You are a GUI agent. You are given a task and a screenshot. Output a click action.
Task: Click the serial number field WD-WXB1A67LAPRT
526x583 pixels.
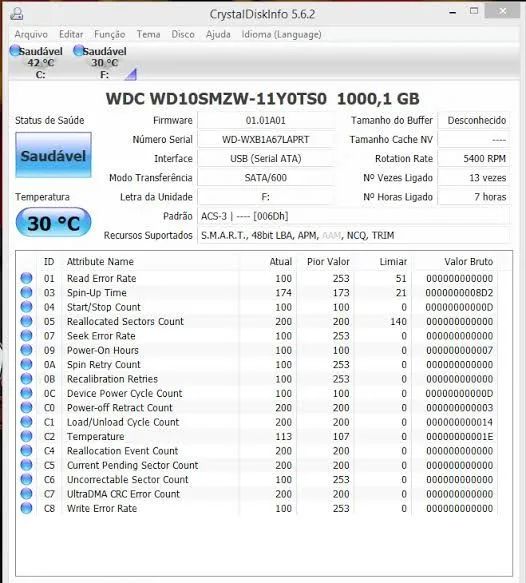tap(265, 139)
